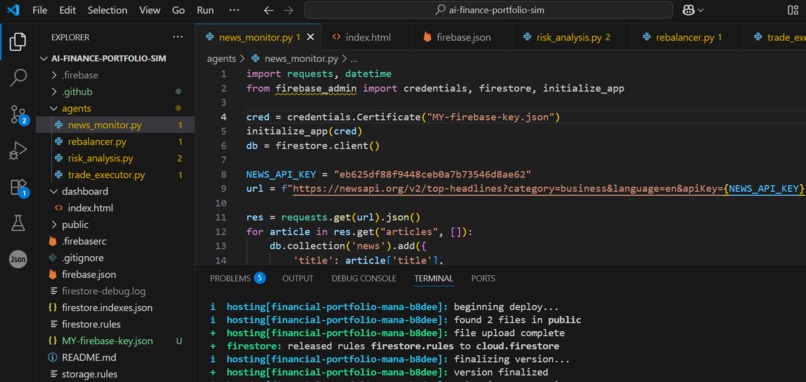Open the File menu

40,10
